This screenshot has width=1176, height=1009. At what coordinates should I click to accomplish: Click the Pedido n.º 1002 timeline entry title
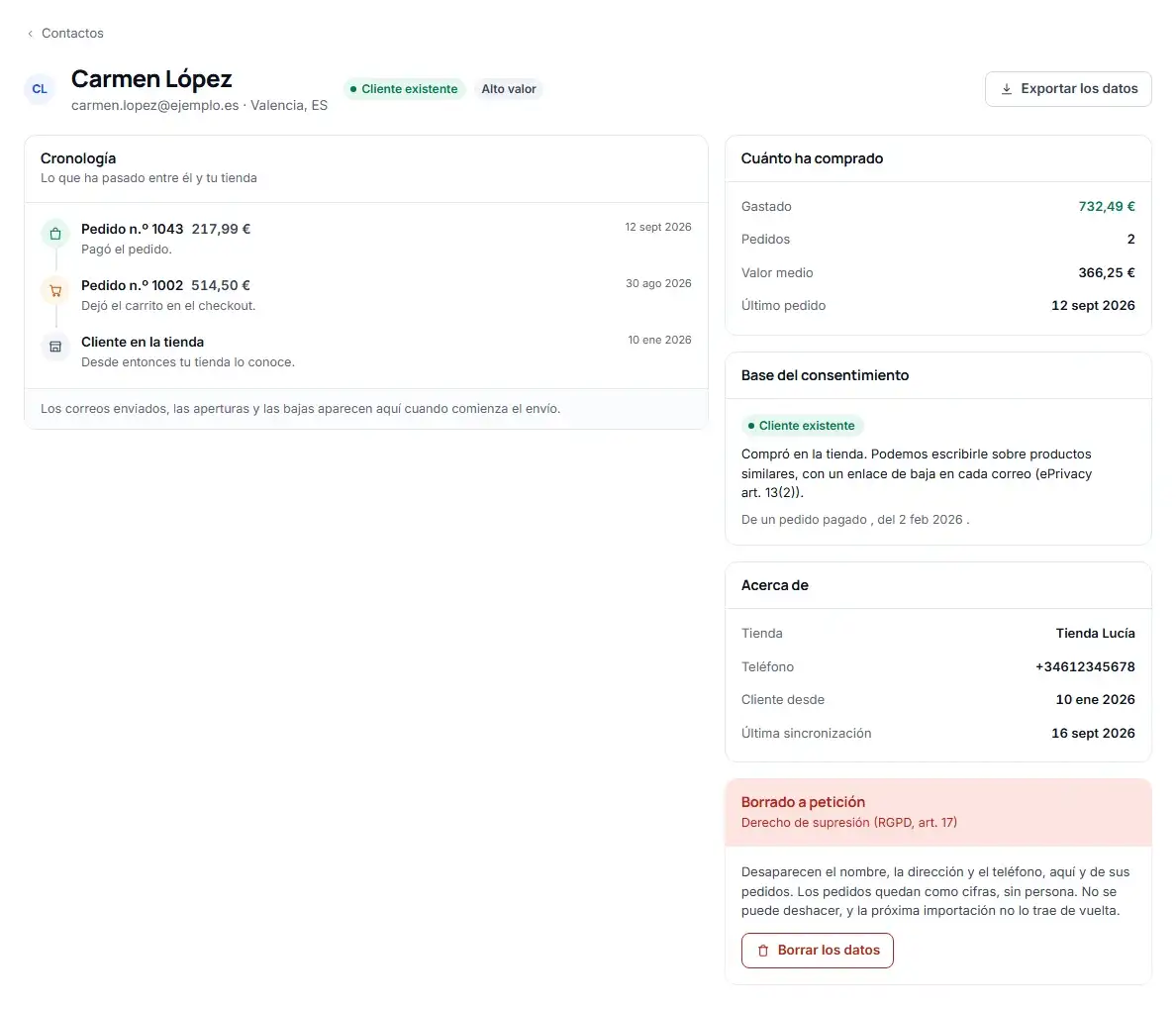(132, 286)
